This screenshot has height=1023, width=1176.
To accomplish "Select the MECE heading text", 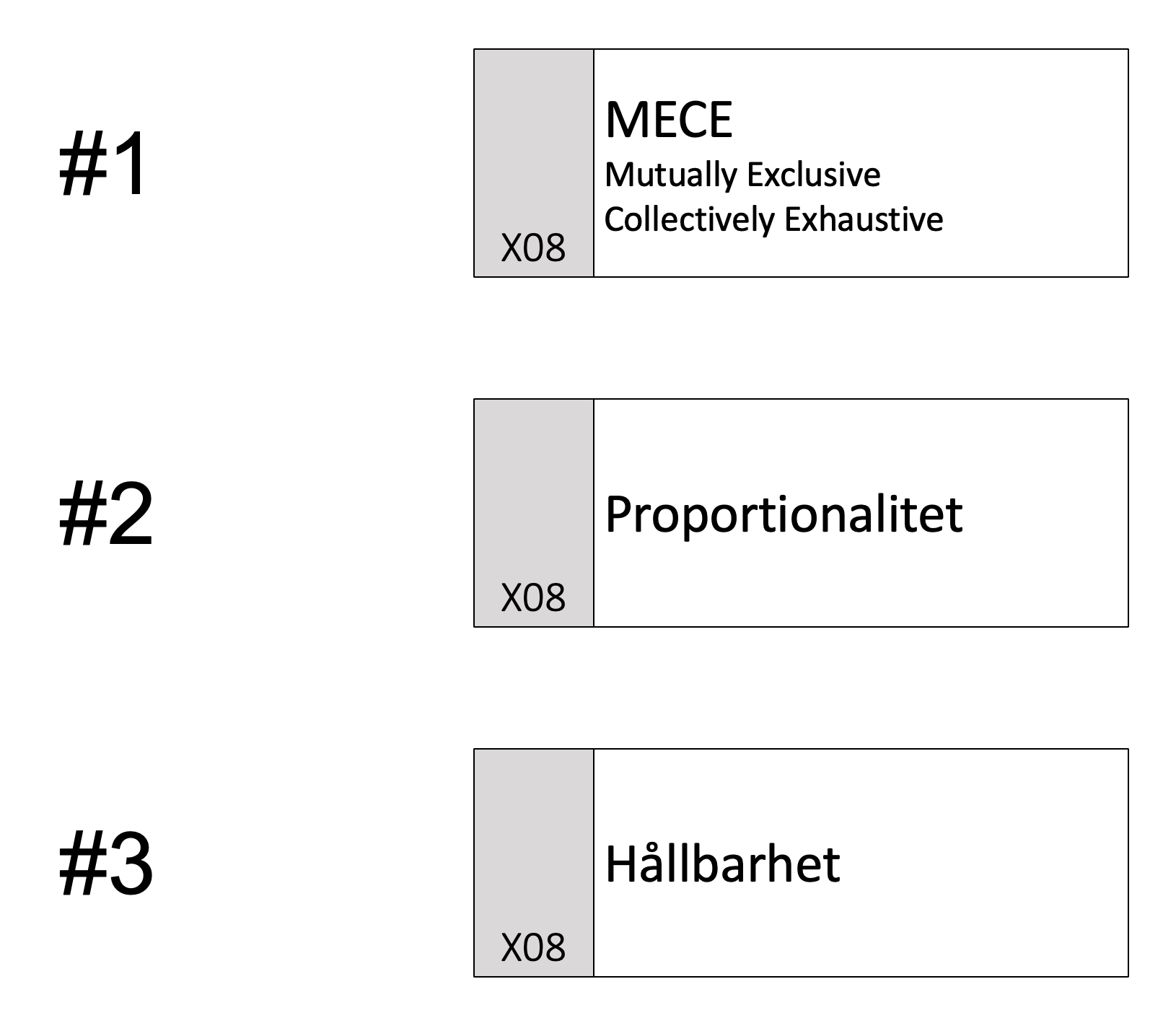I will [669, 120].
